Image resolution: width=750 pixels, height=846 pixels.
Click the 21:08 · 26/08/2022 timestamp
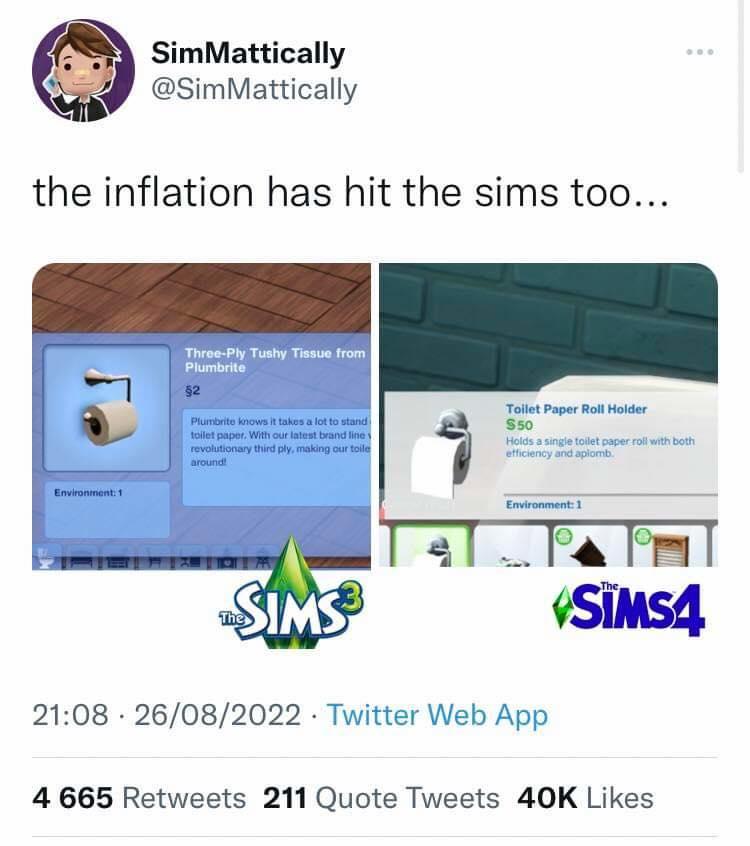point(167,715)
